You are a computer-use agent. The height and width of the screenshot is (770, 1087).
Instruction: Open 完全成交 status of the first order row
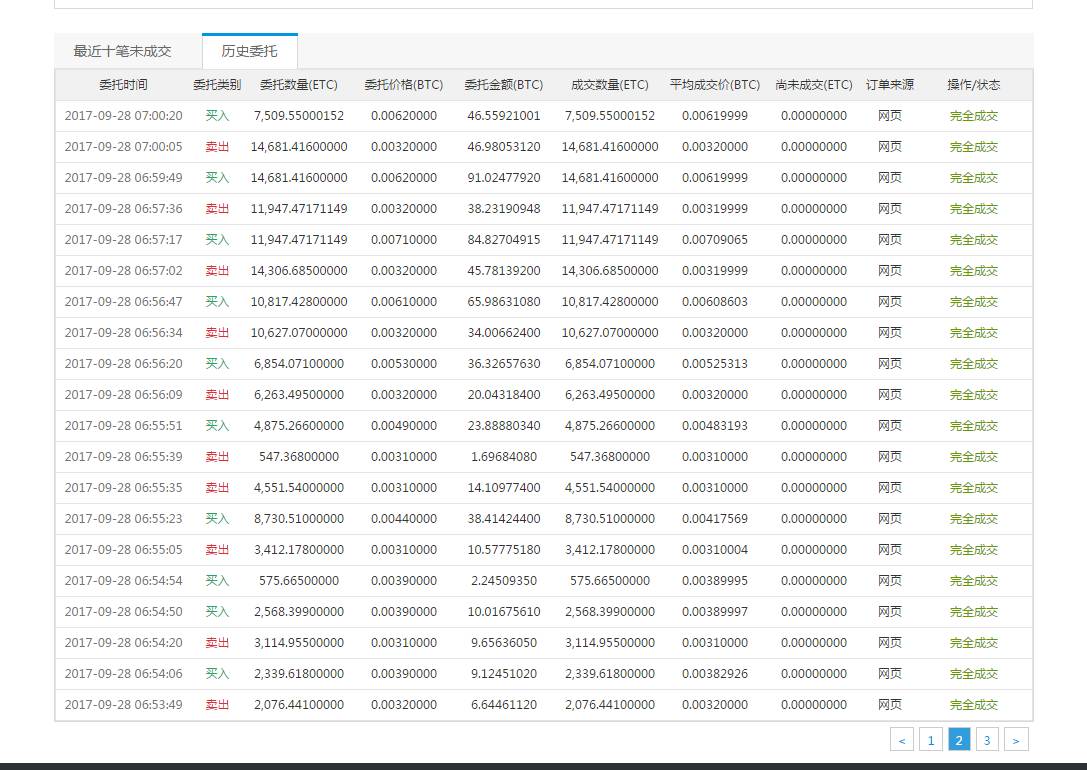(x=972, y=115)
